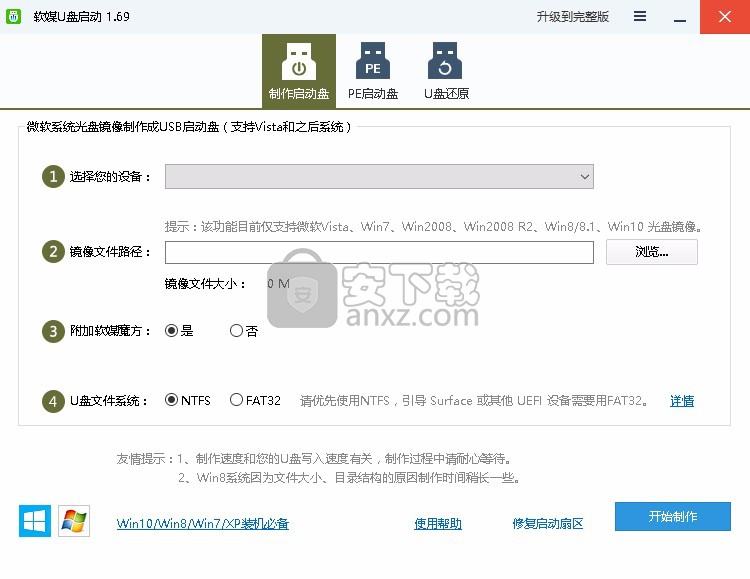Click the 镜像文件大小 label text
The width and height of the screenshot is (750, 579).
click(x=205, y=284)
